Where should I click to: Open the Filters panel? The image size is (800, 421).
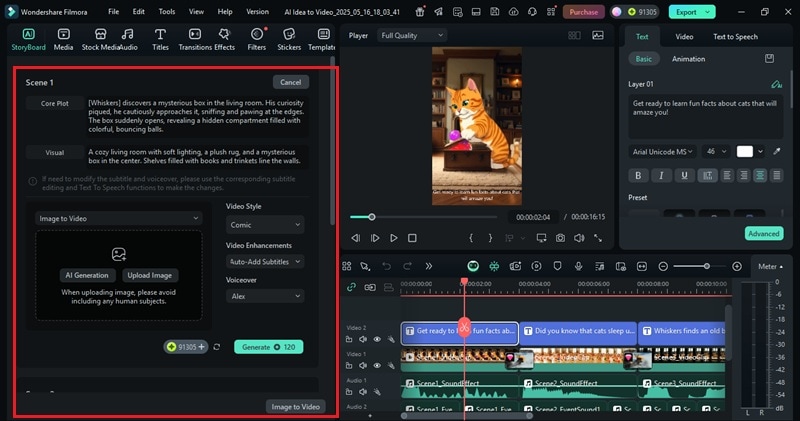click(x=257, y=39)
